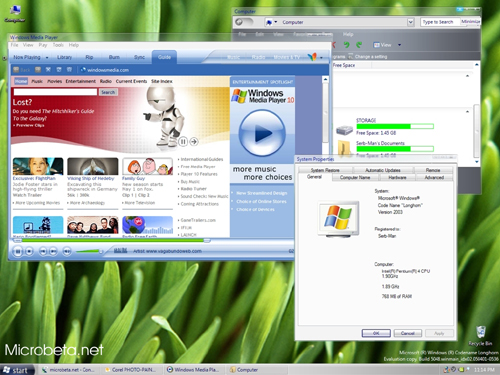Open the Movies link in the site navigation
Viewport: 500px width, 375px height.
tap(54, 81)
